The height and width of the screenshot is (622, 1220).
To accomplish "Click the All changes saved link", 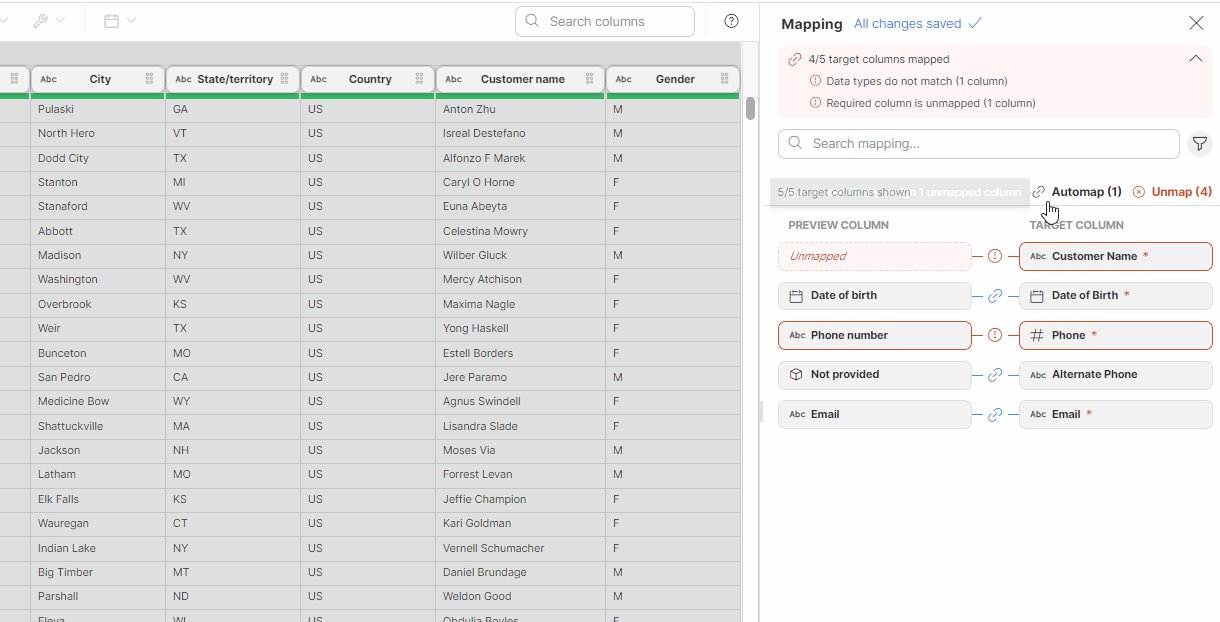I will pos(909,23).
